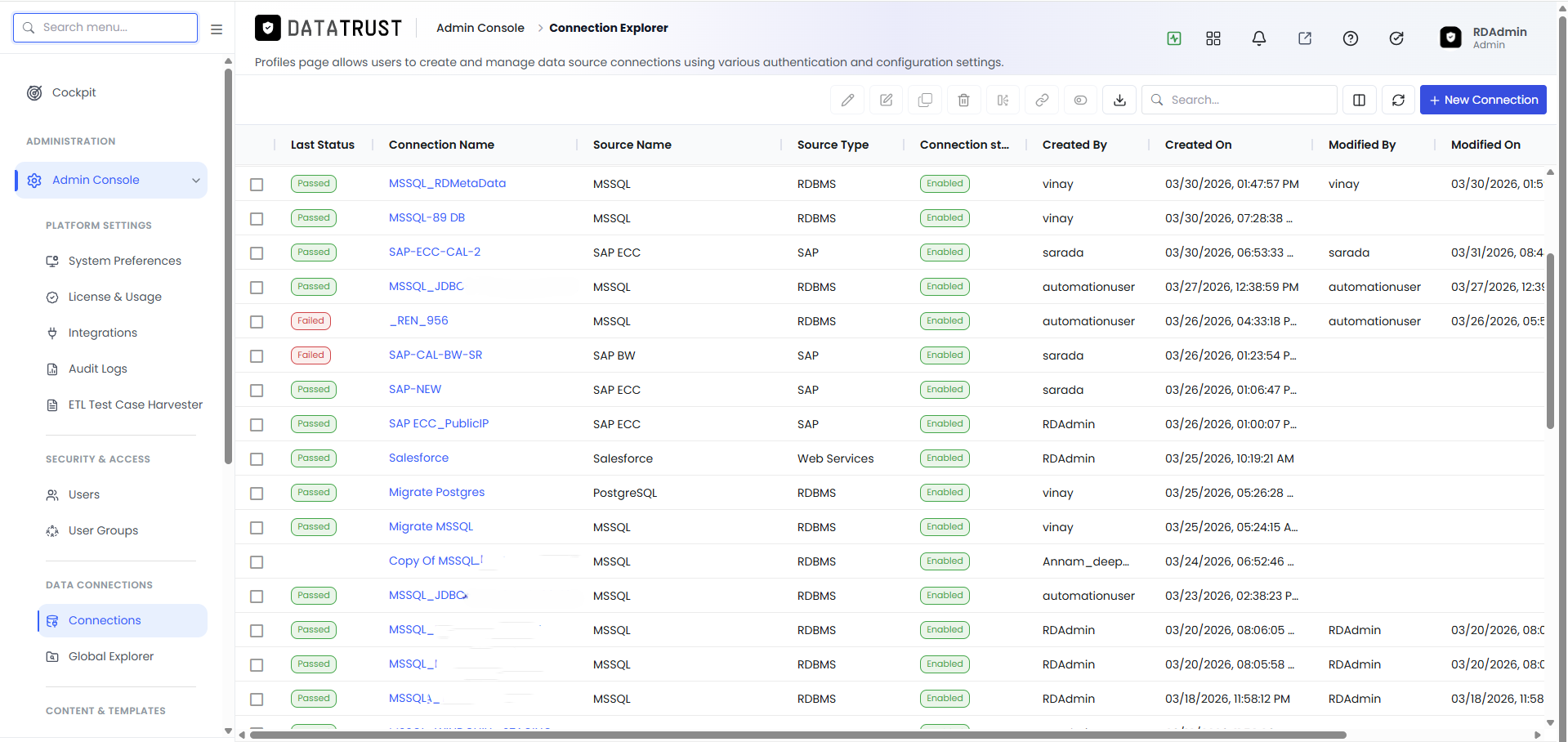Click the trash delete toolbar icon
Screen dimensions: 1568x742
(x=964, y=100)
